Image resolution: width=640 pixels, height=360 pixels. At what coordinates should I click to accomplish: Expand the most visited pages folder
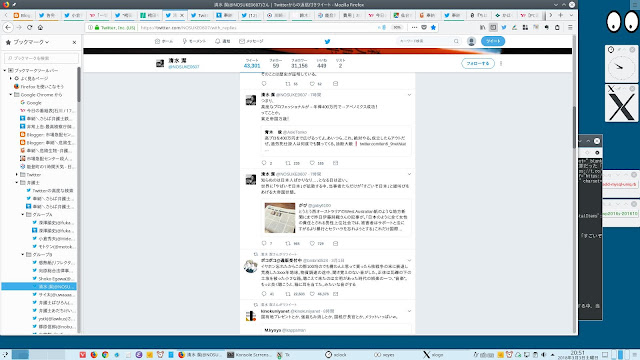[11, 78]
